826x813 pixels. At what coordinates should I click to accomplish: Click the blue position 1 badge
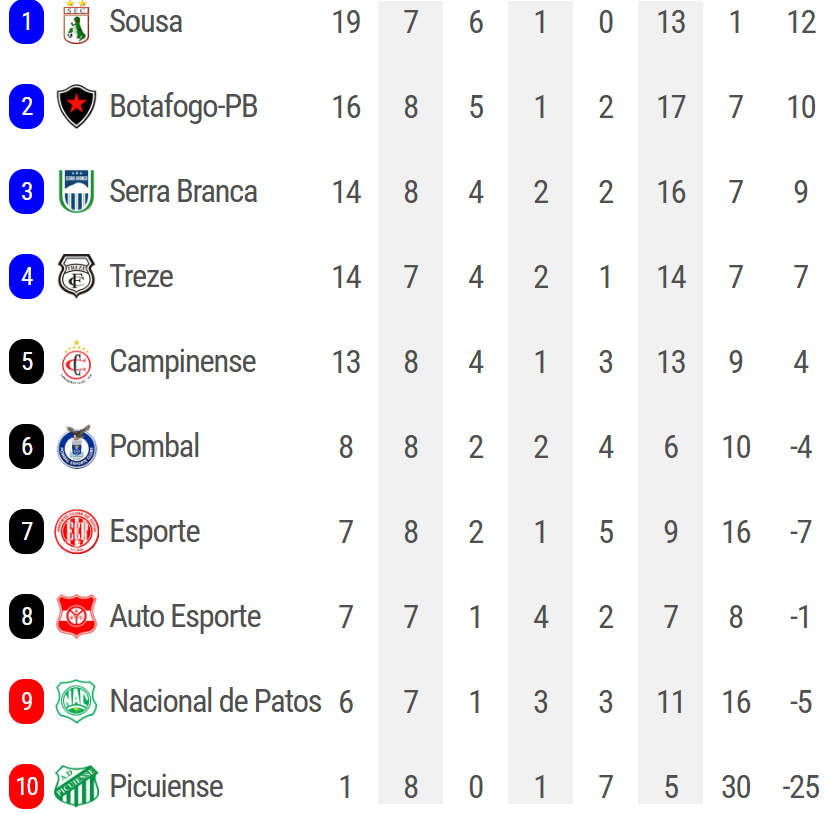pos(27,22)
